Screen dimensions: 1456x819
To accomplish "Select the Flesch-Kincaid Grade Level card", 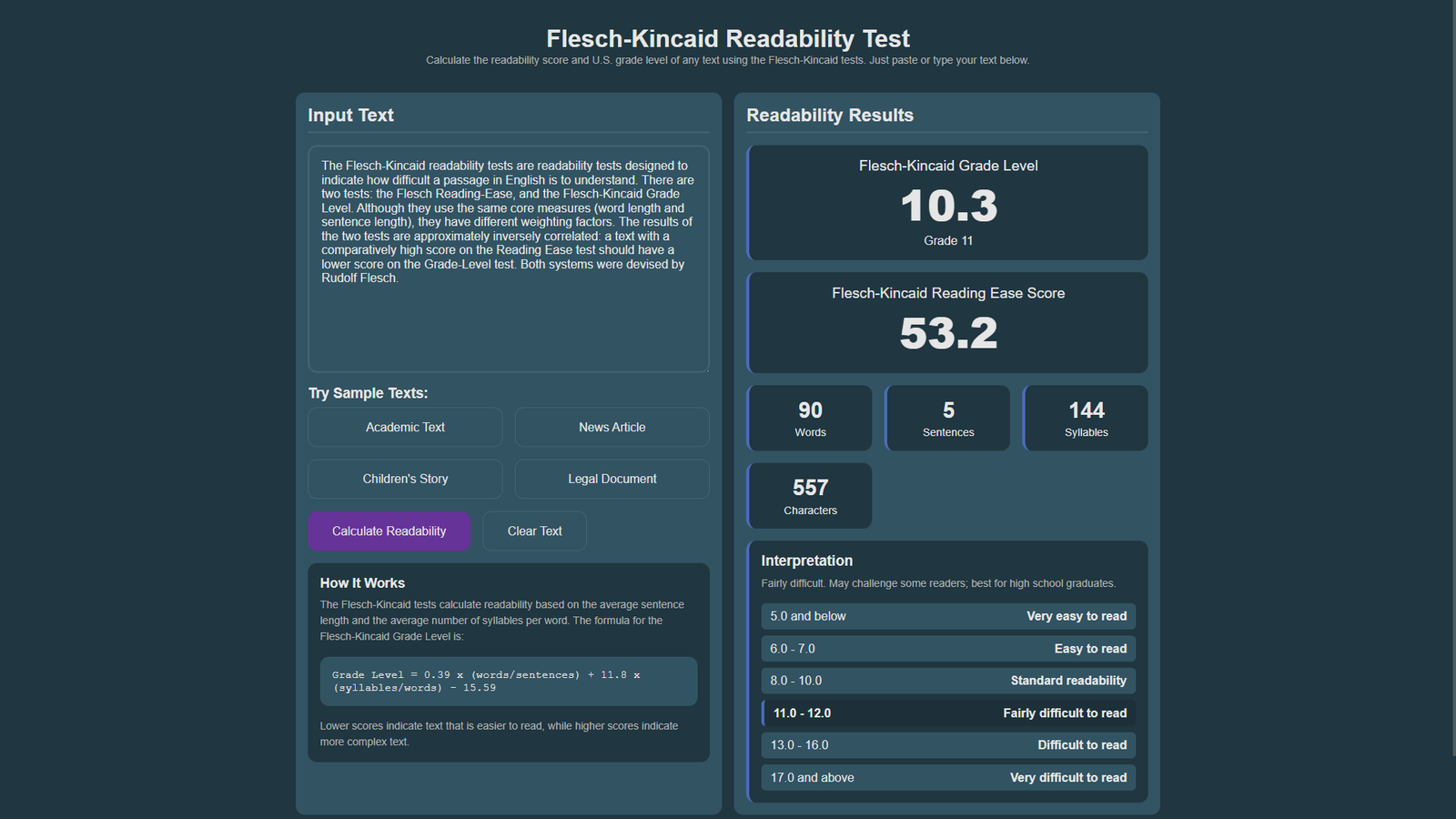I will (x=947, y=203).
